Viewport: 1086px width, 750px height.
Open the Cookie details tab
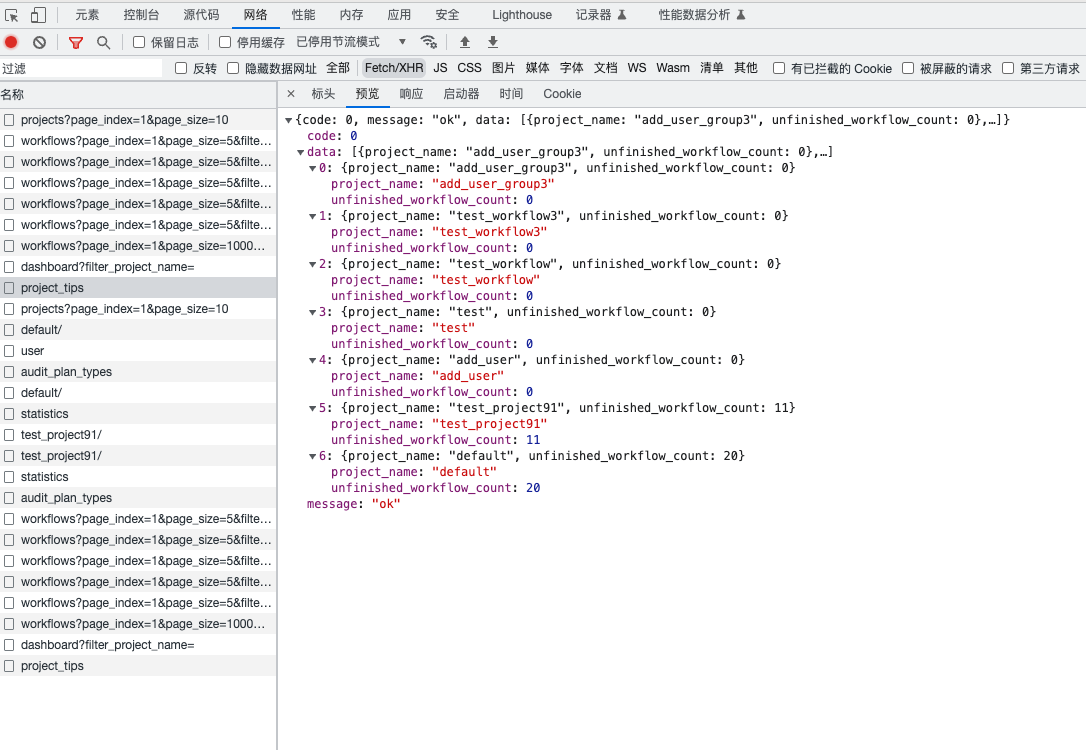(562, 93)
